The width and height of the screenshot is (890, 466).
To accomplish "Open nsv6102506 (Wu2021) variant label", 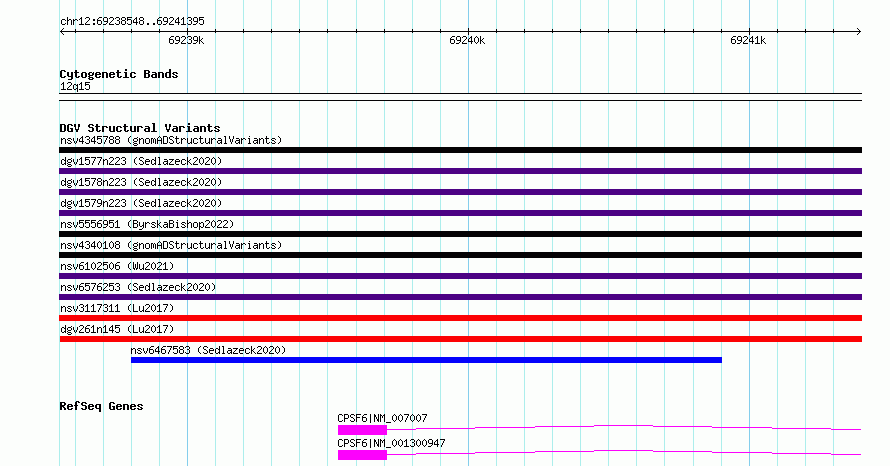I will [x=117, y=266].
